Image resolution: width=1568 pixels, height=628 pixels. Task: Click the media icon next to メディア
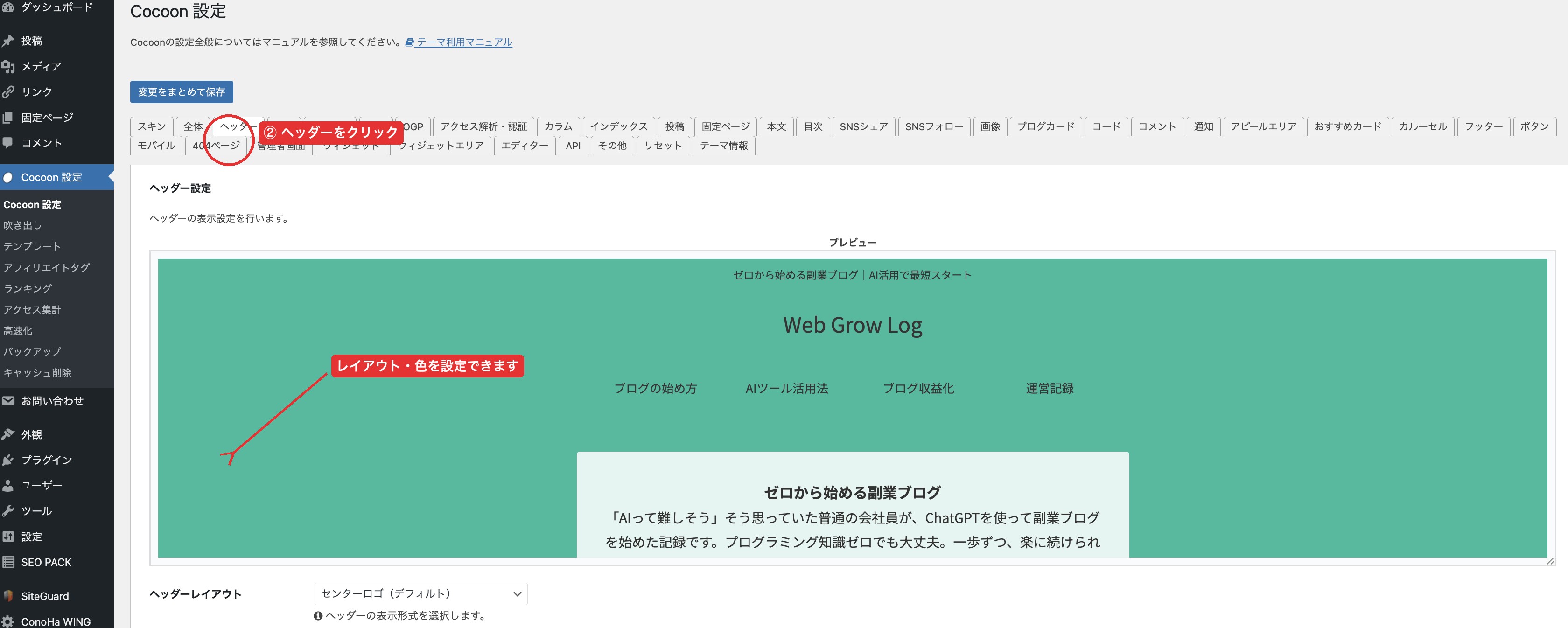pos(7,66)
